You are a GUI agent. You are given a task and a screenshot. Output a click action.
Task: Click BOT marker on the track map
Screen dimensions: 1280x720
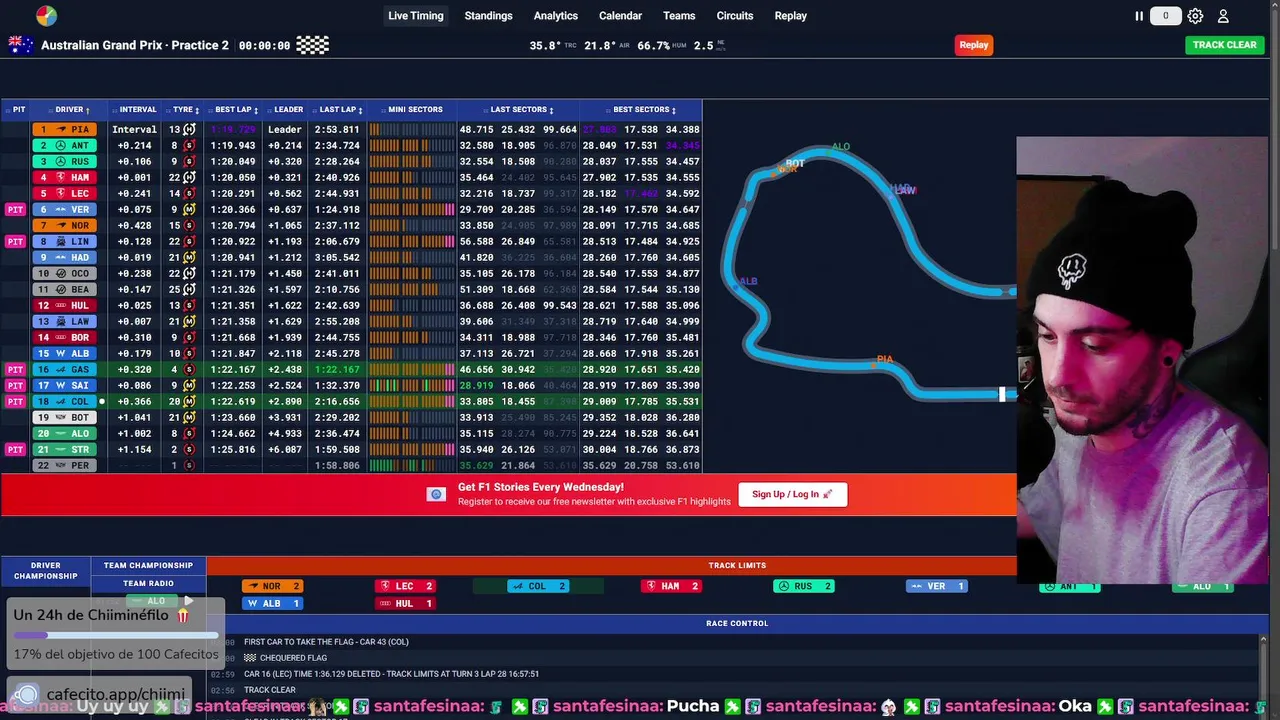[x=795, y=163]
